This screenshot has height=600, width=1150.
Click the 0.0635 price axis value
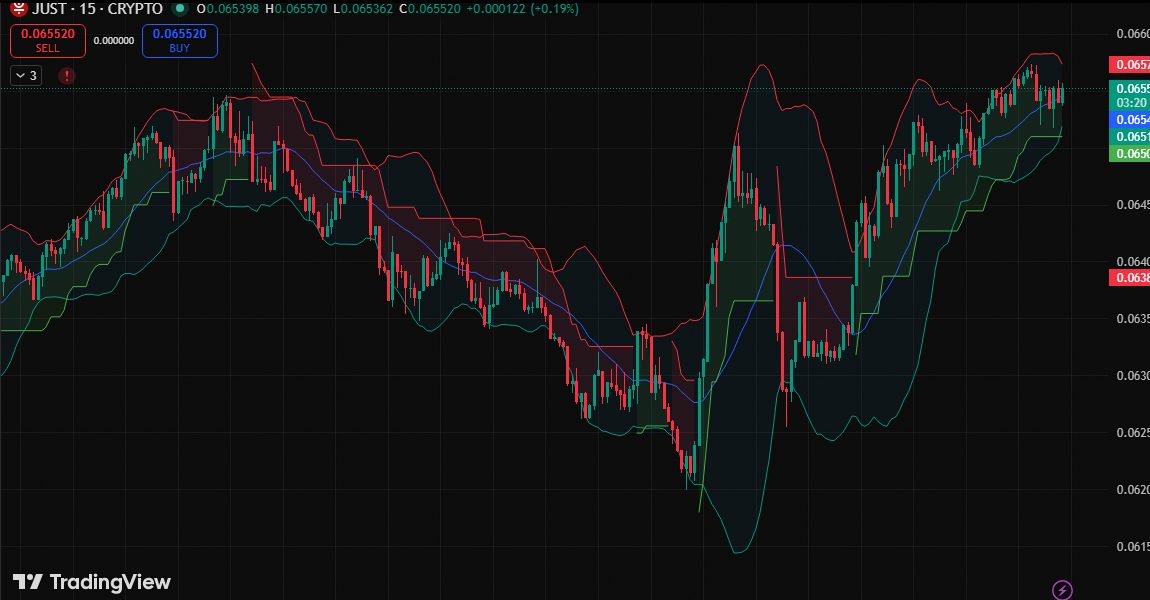[x=1132, y=318]
